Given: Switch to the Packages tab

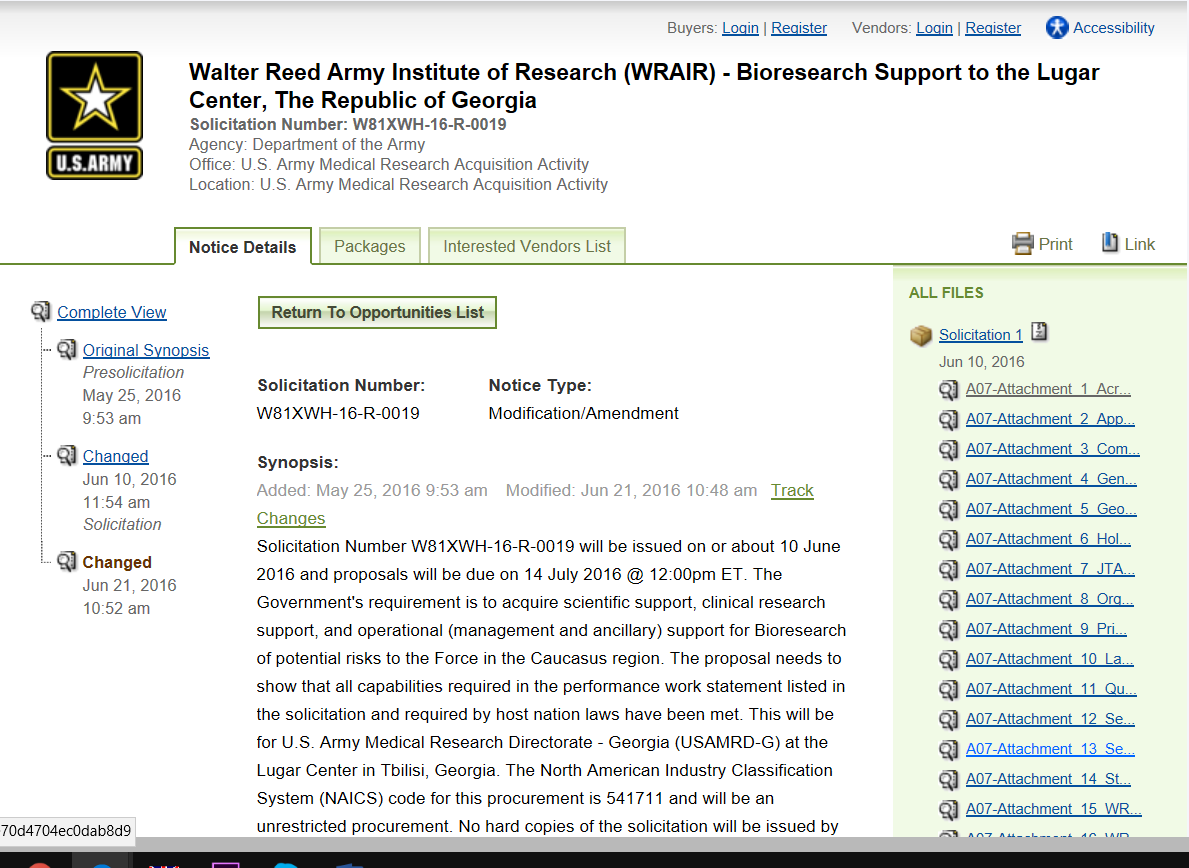Looking at the screenshot, I should [369, 246].
